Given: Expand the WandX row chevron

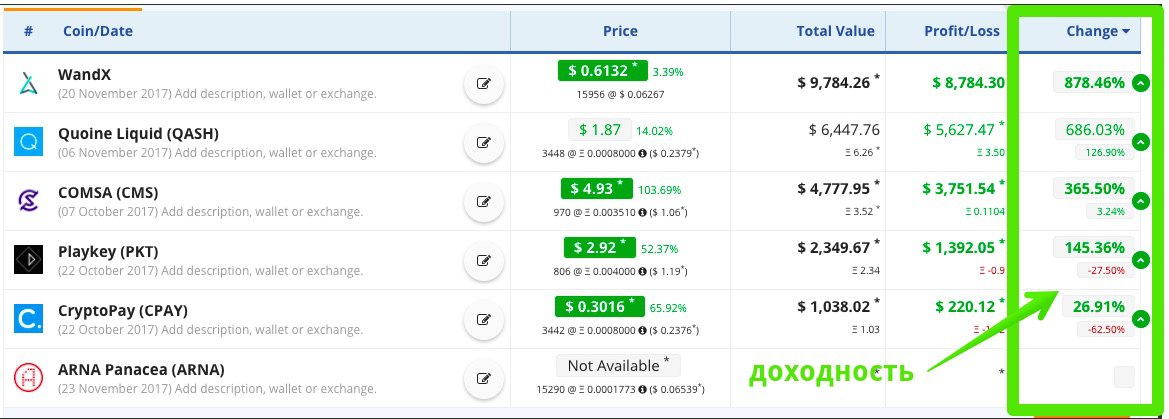Looking at the screenshot, I should tap(1141, 84).
